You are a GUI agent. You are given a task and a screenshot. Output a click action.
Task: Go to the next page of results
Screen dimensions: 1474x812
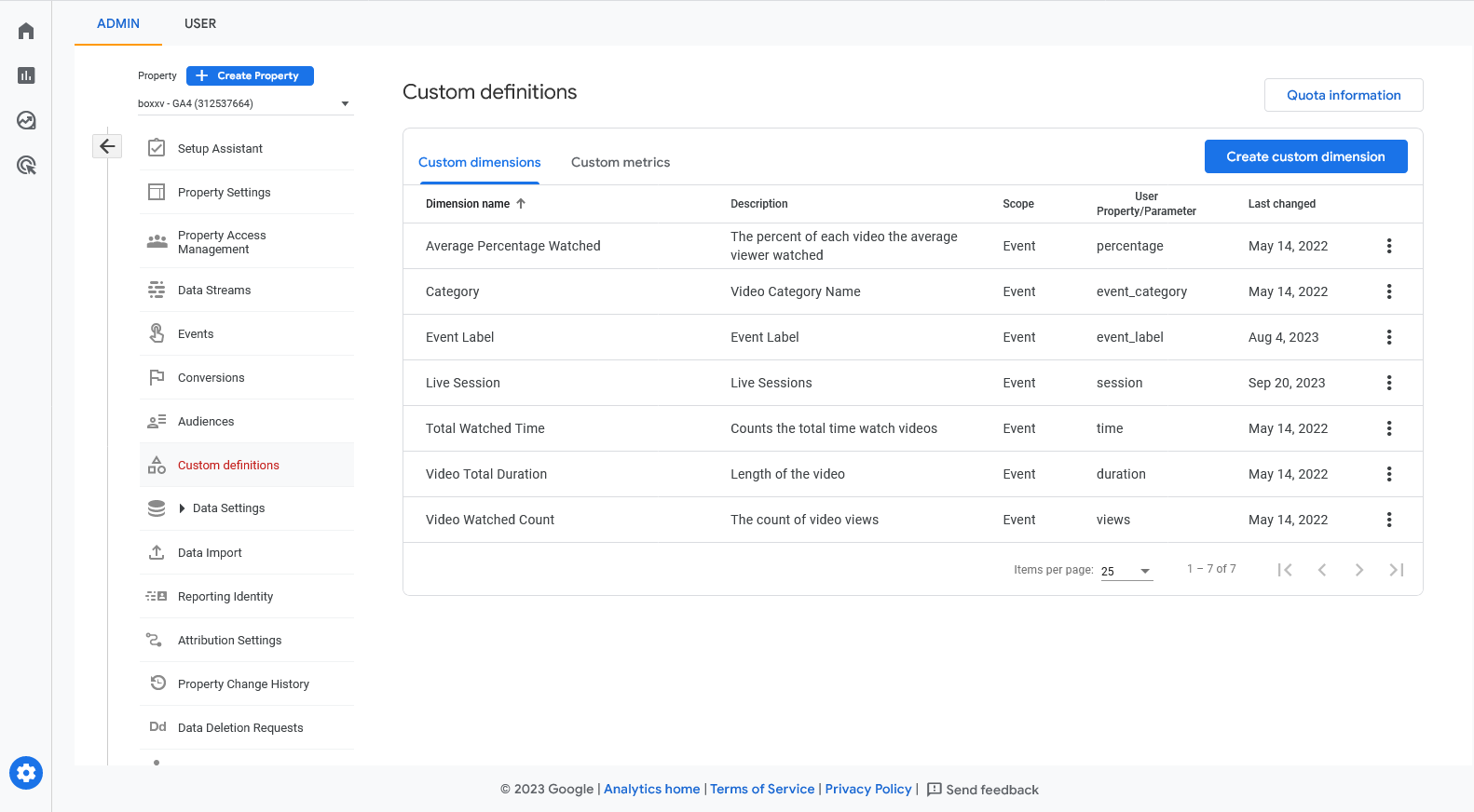1359,570
